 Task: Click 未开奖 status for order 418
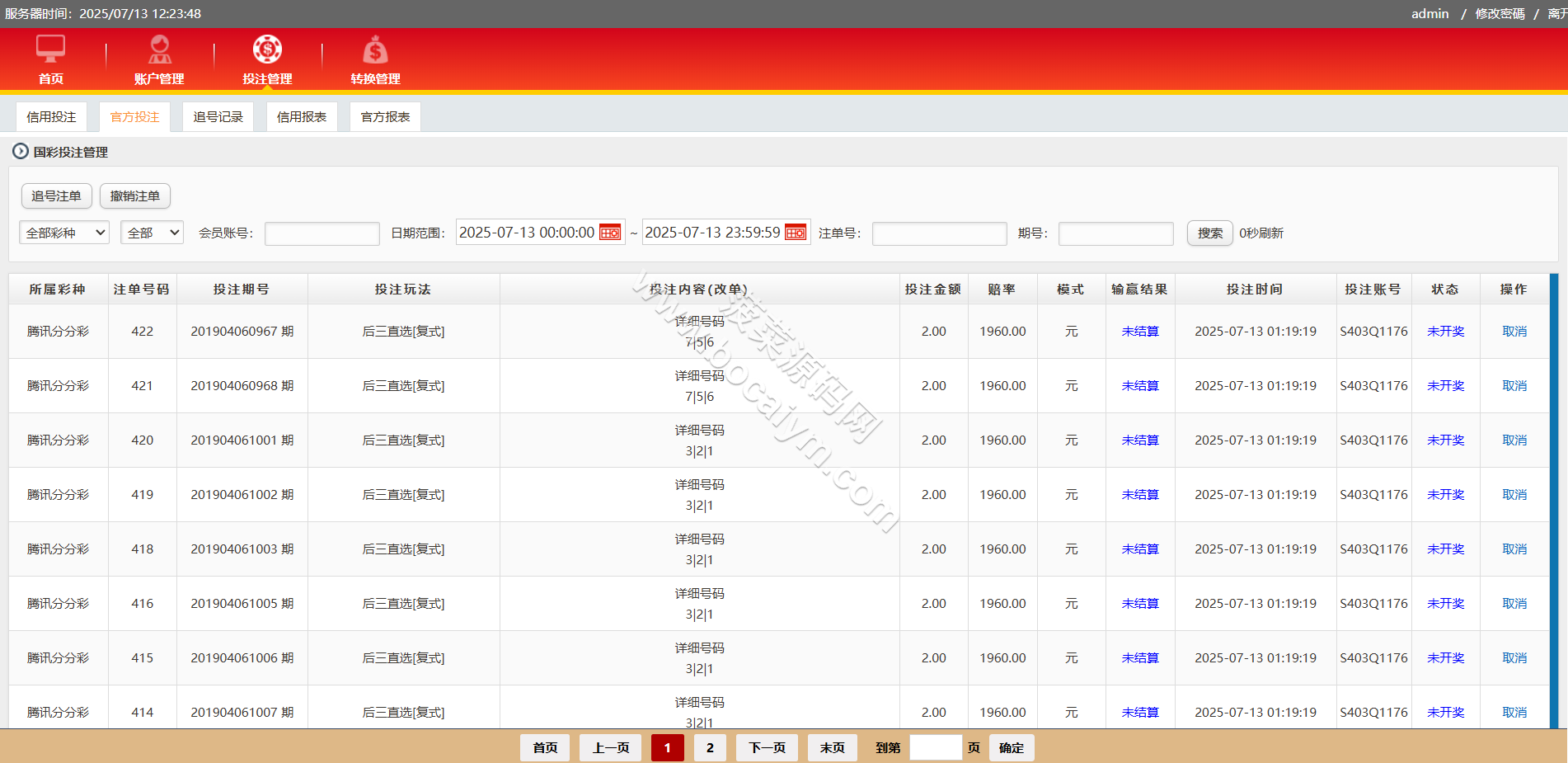(1445, 549)
